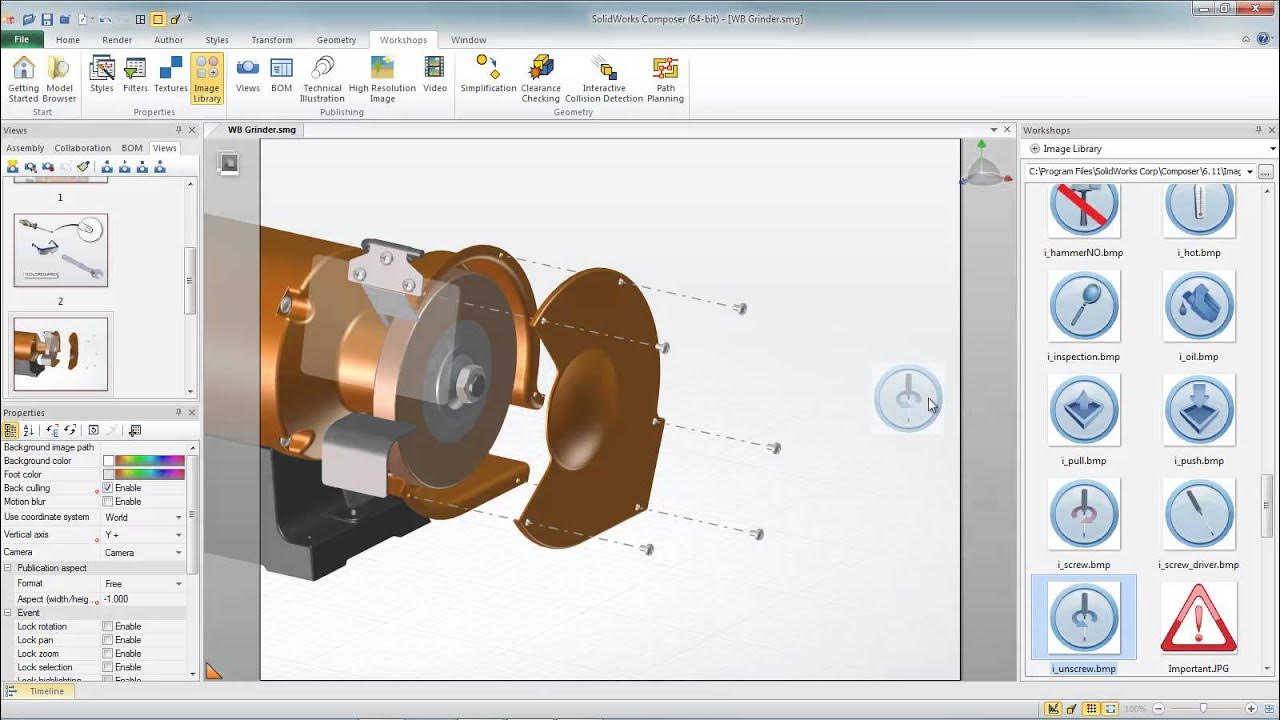Select i_hammerNO.bmp image
Screen dimensions: 1280x720
1084,212
